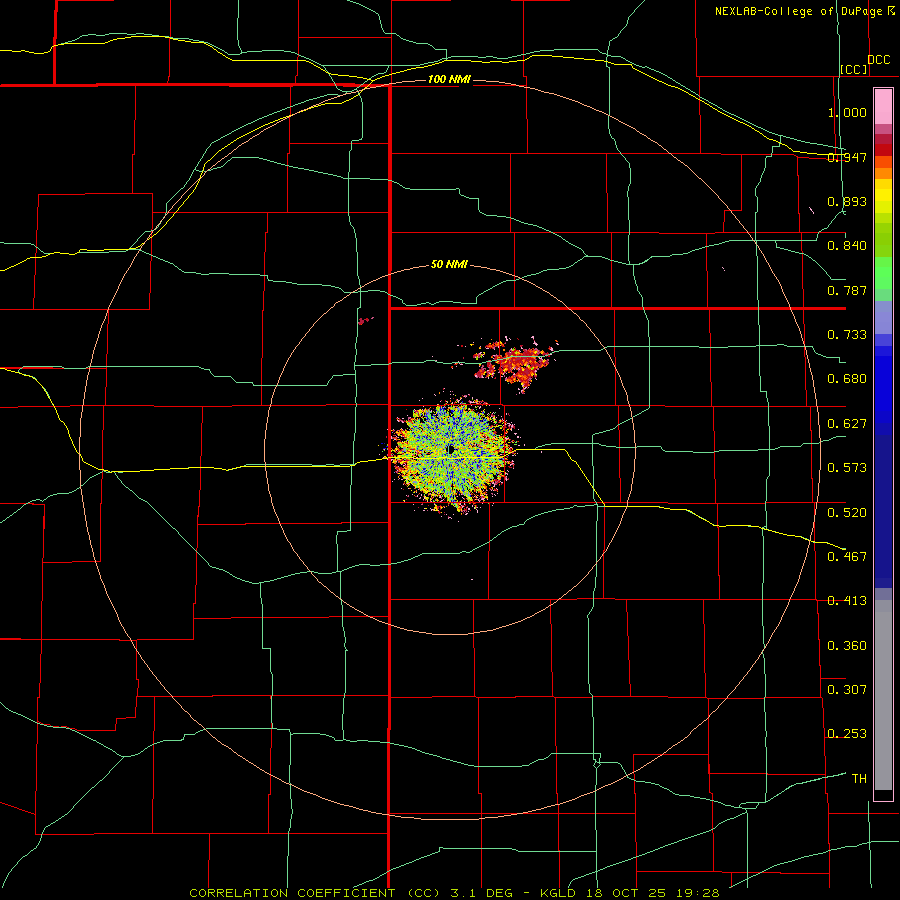Click the 0.520 scale value

pos(847,513)
